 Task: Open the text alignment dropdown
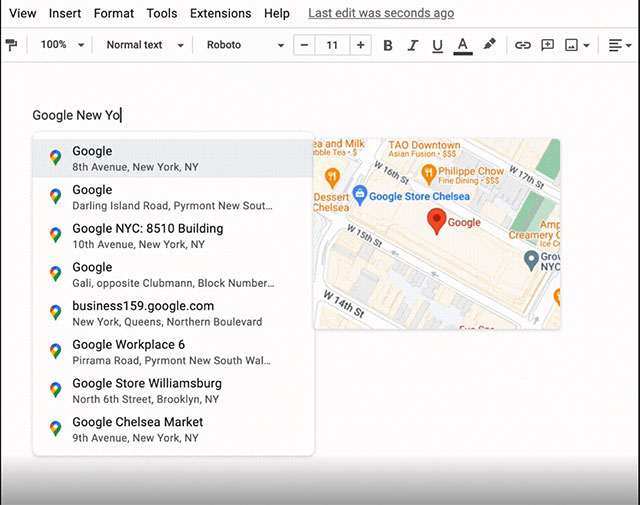(x=620, y=45)
